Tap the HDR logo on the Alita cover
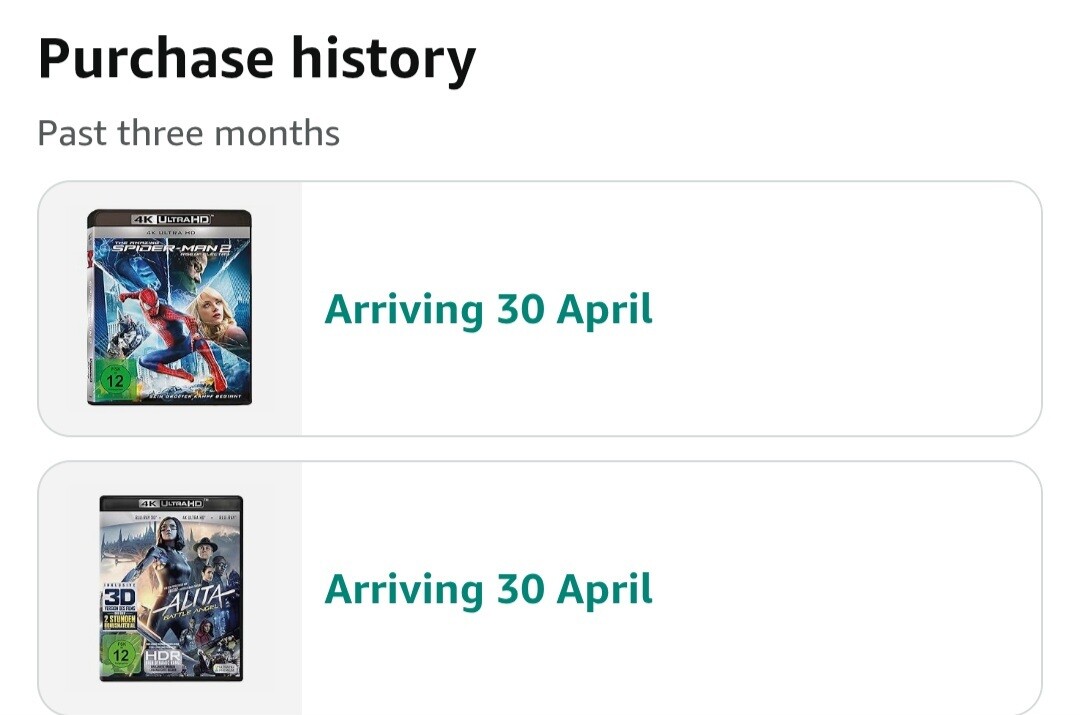 (x=163, y=657)
